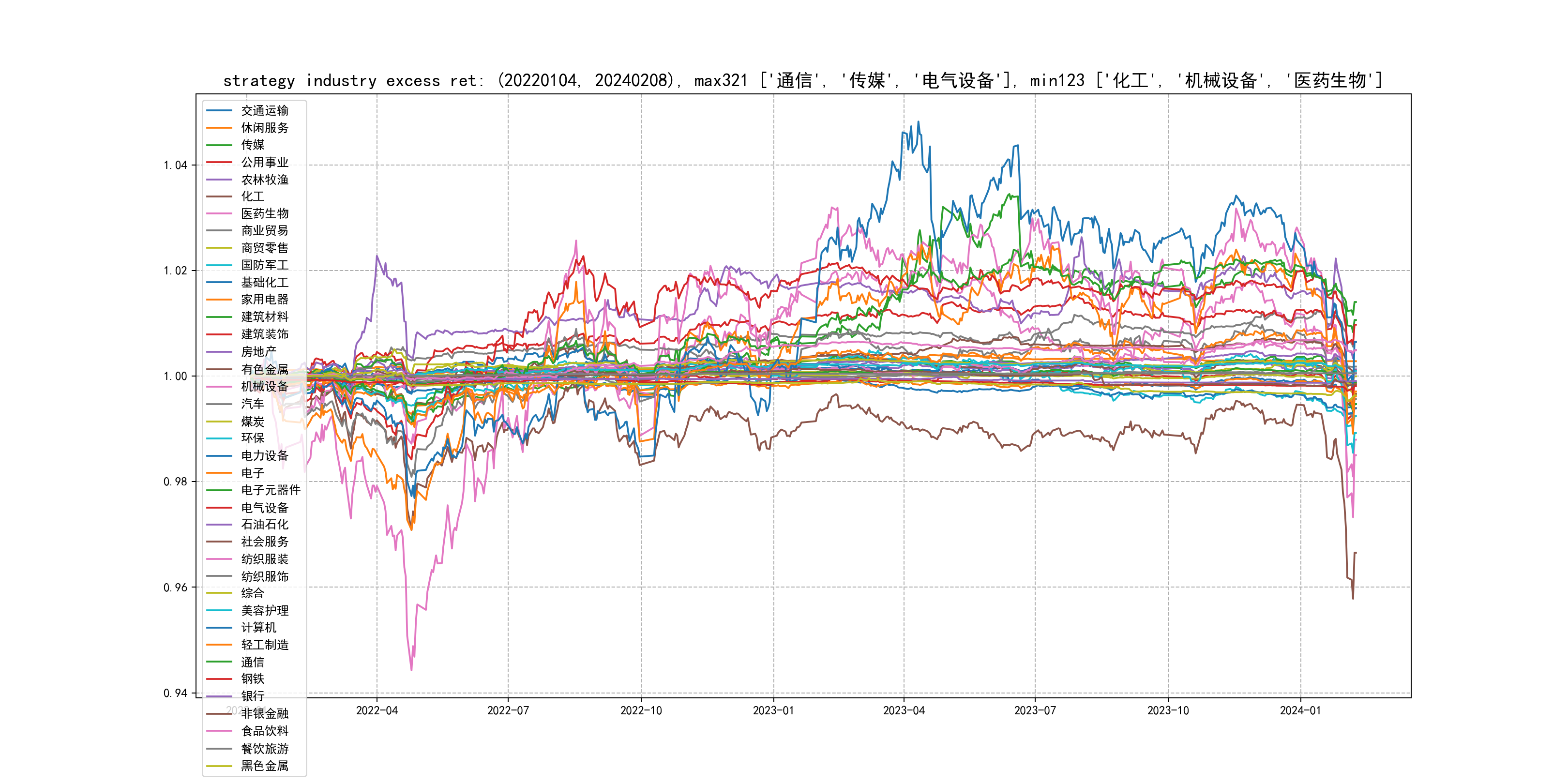This screenshot has width=1568, height=784.
Task: Click the 黑色金属 legend label
Action: (x=265, y=766)
